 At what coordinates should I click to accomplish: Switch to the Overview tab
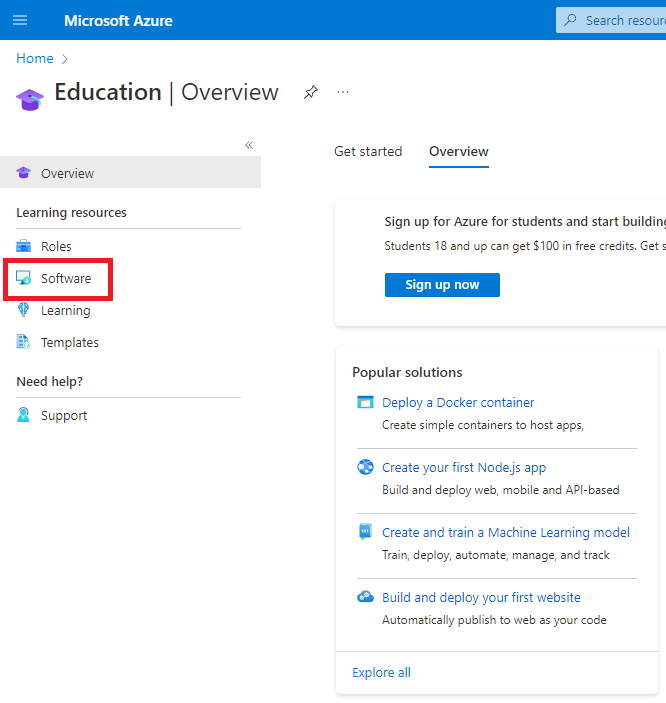[458, 152]
